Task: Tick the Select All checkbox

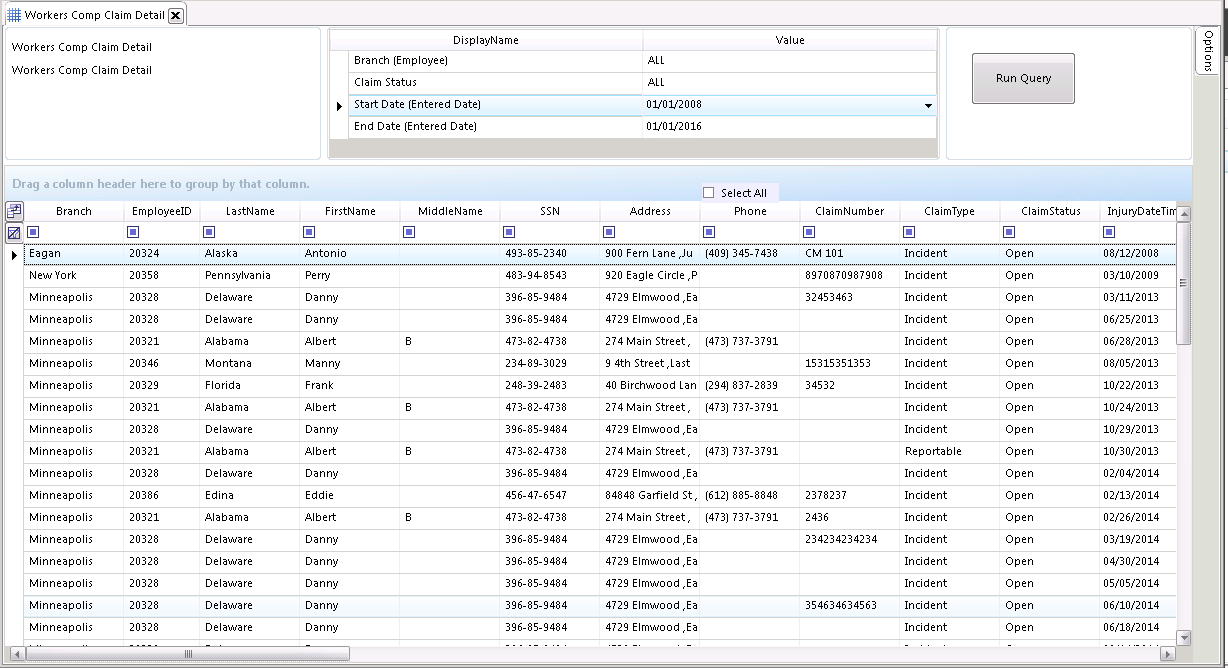Action: (709, 193)
